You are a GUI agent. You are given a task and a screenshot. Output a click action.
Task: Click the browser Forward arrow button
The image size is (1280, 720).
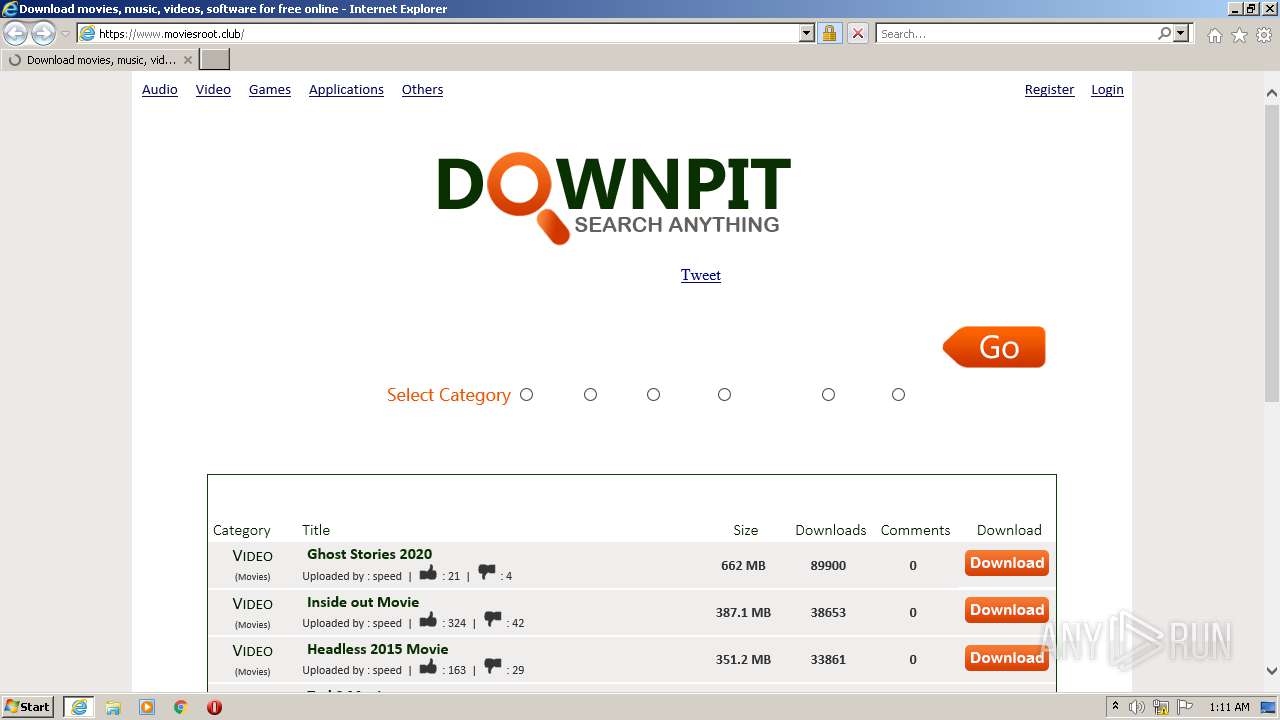(x=43, y=33)
